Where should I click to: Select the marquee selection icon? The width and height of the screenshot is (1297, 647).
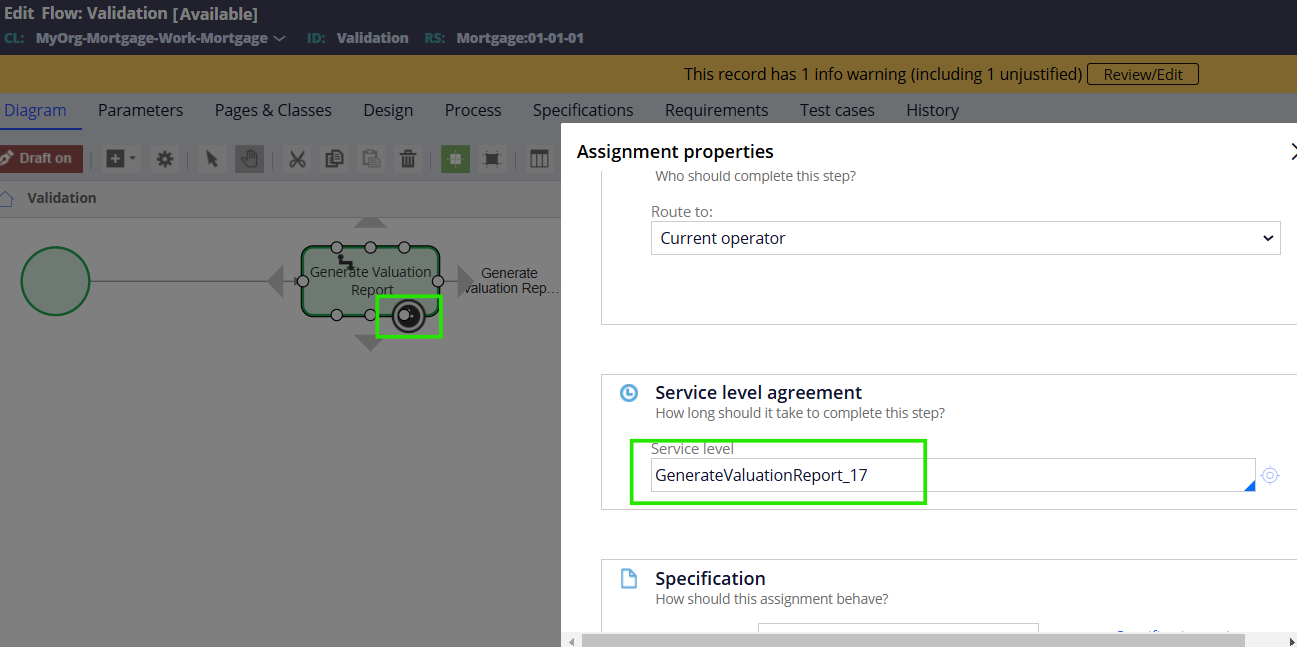(490, 159)
